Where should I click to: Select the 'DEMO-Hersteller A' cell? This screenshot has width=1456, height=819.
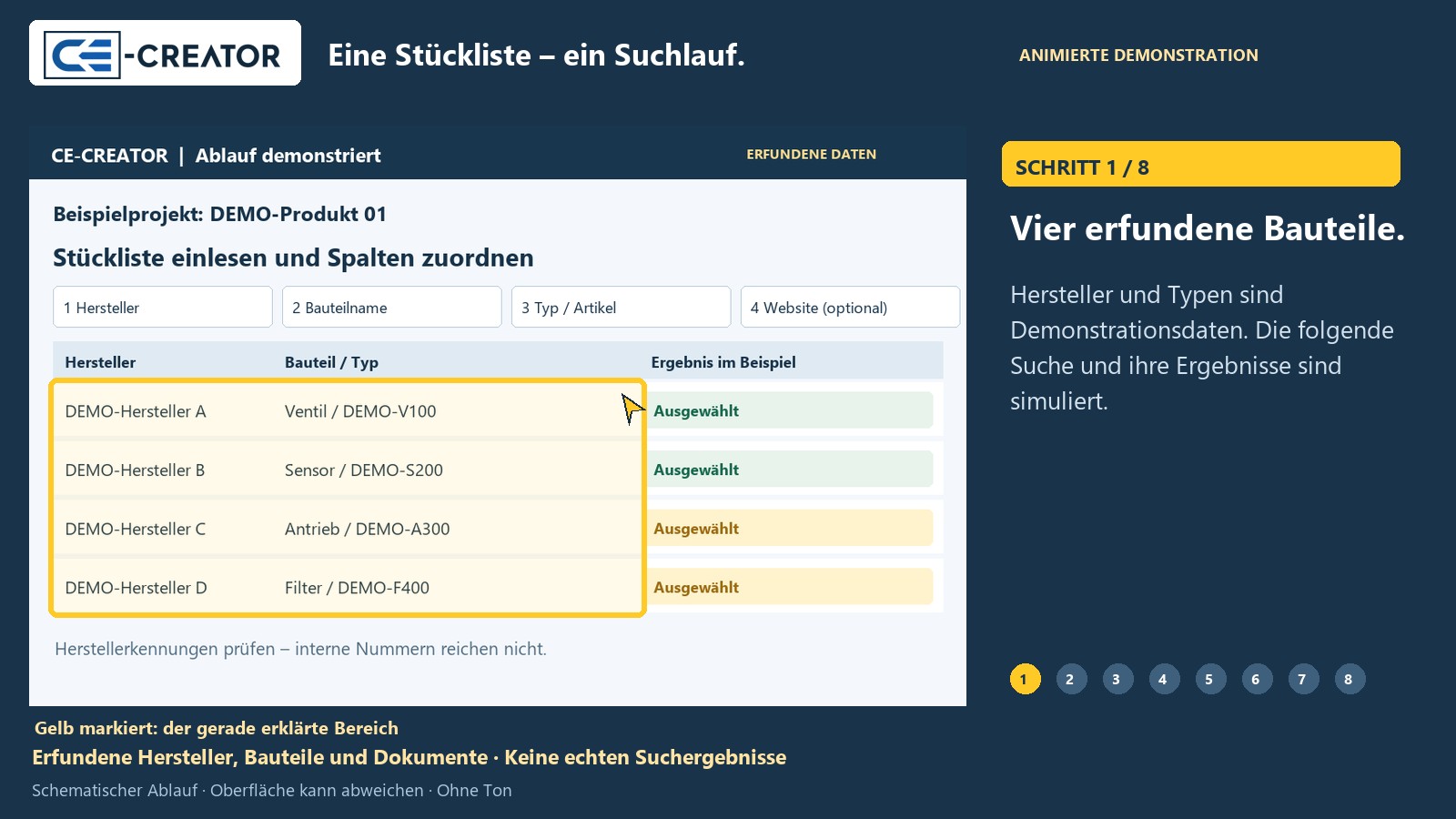(x=136, y=411)
